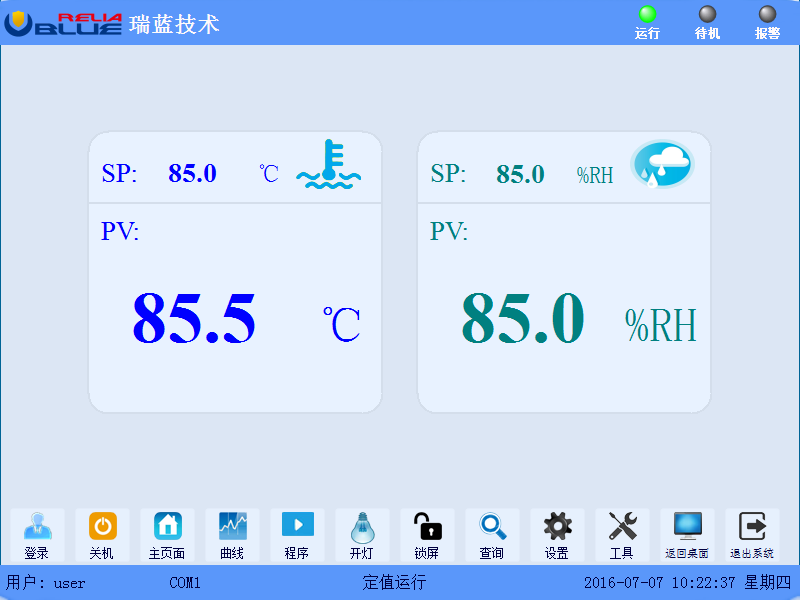
Task: Edit humidity setpoint 85.0 %RH
Action: coord(520,174)
